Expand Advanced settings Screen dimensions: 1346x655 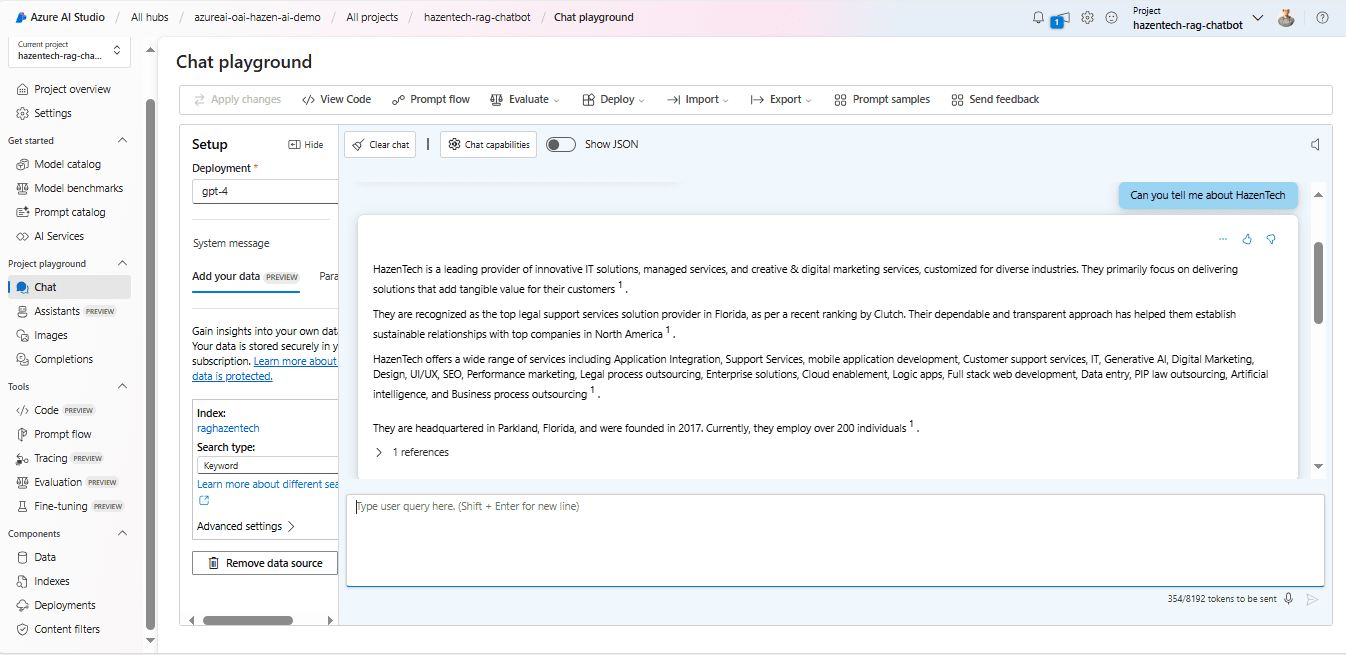[246, 526]
